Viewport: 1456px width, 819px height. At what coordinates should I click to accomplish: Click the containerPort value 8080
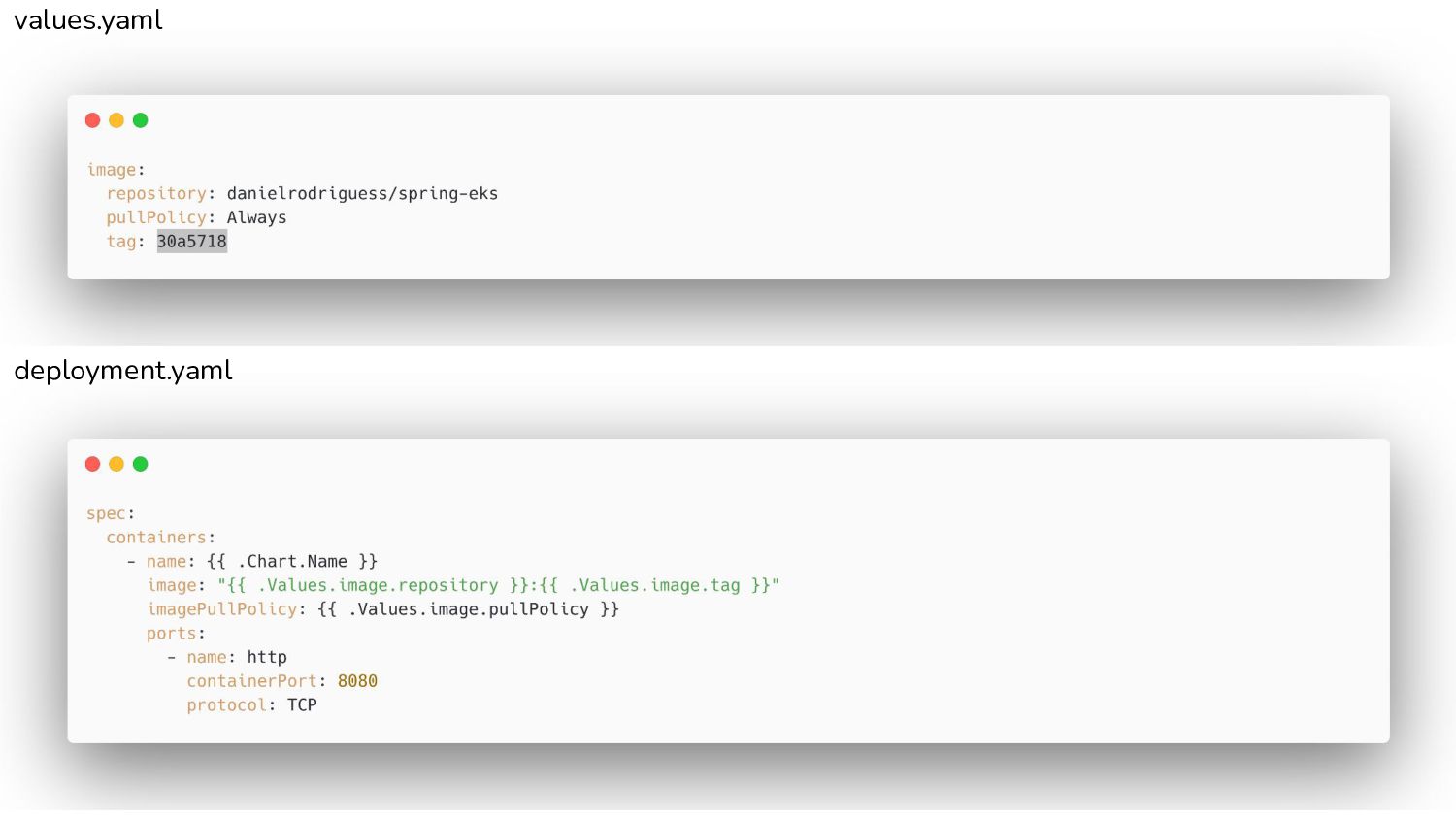[357, 681]
